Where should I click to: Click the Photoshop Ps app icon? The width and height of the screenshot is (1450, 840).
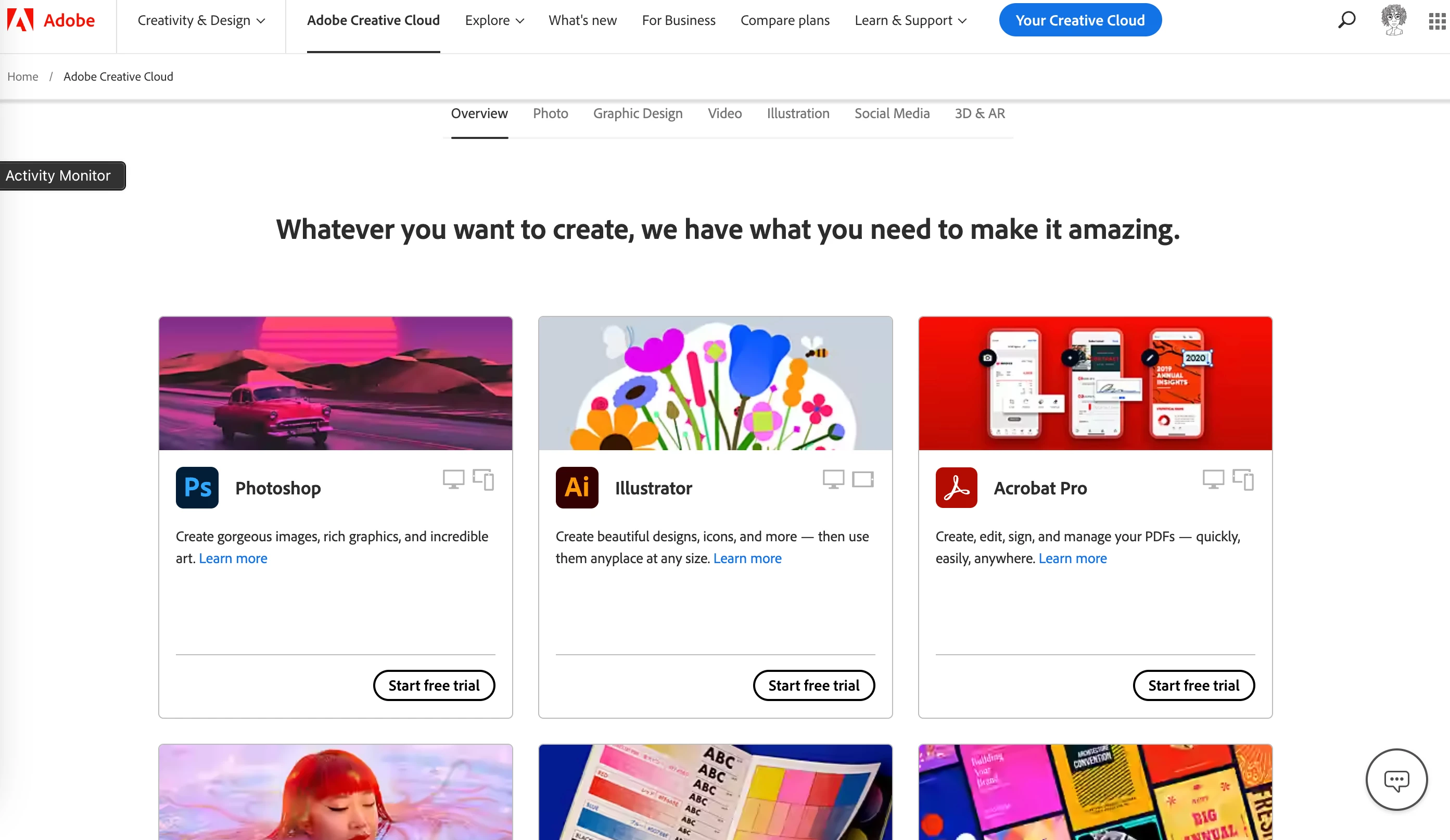click(x=197, y=487)
